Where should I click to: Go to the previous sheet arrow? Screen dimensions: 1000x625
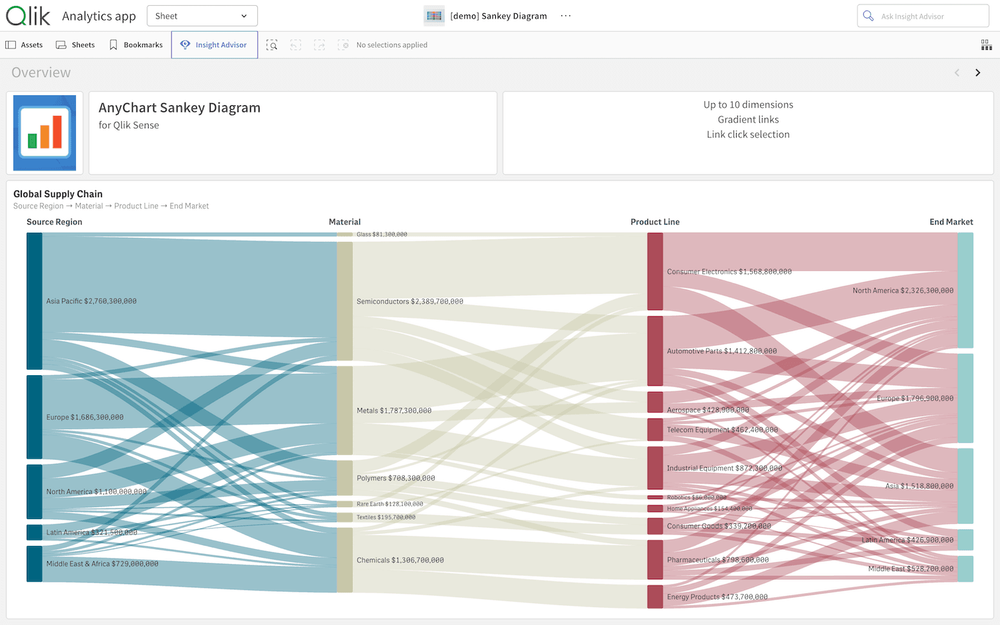coord(957,73)
